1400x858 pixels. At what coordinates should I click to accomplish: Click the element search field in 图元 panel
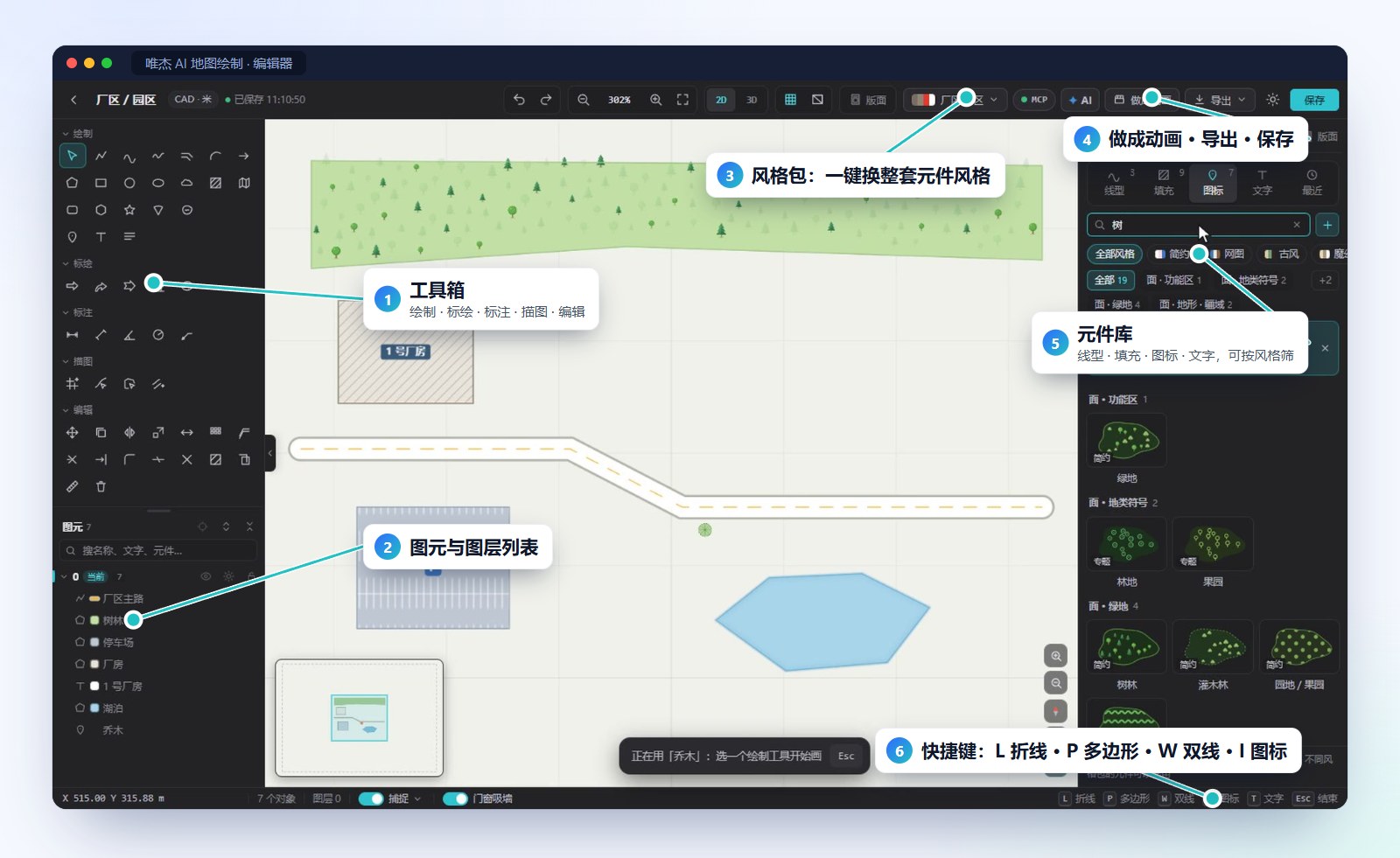pyautogui.click(x=158, y=551)
